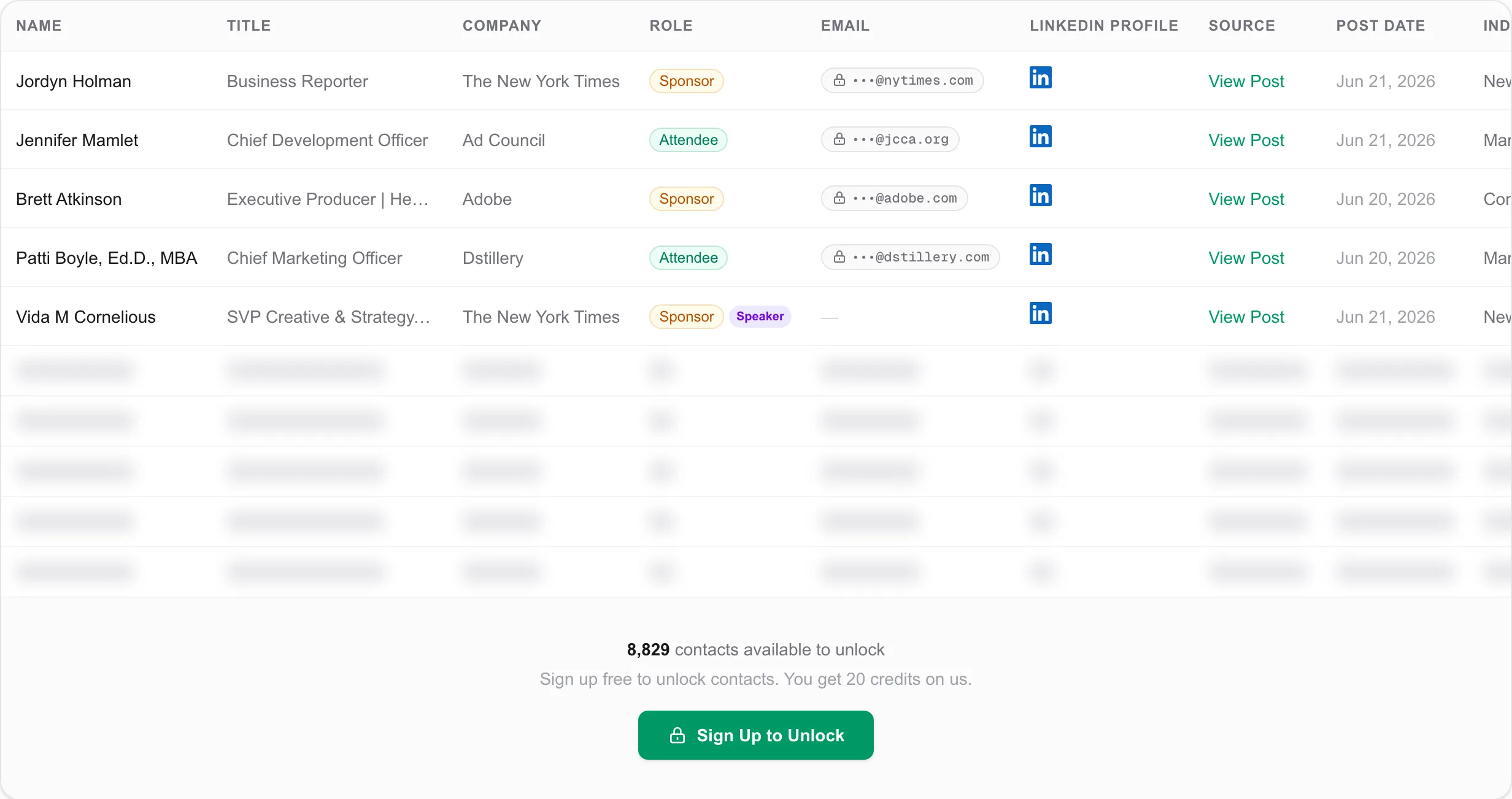Unlock the masked @jcca.org email
This screenshot has width=1512, height=799.
point(890,139)
